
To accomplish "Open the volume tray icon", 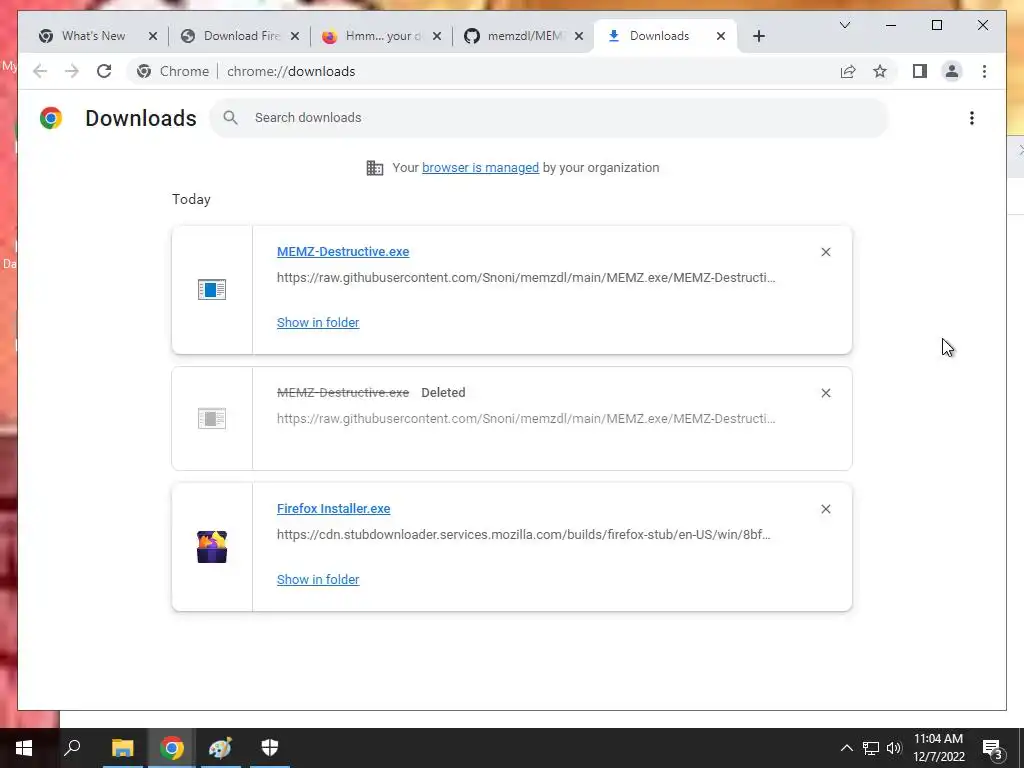I will 894,748.
